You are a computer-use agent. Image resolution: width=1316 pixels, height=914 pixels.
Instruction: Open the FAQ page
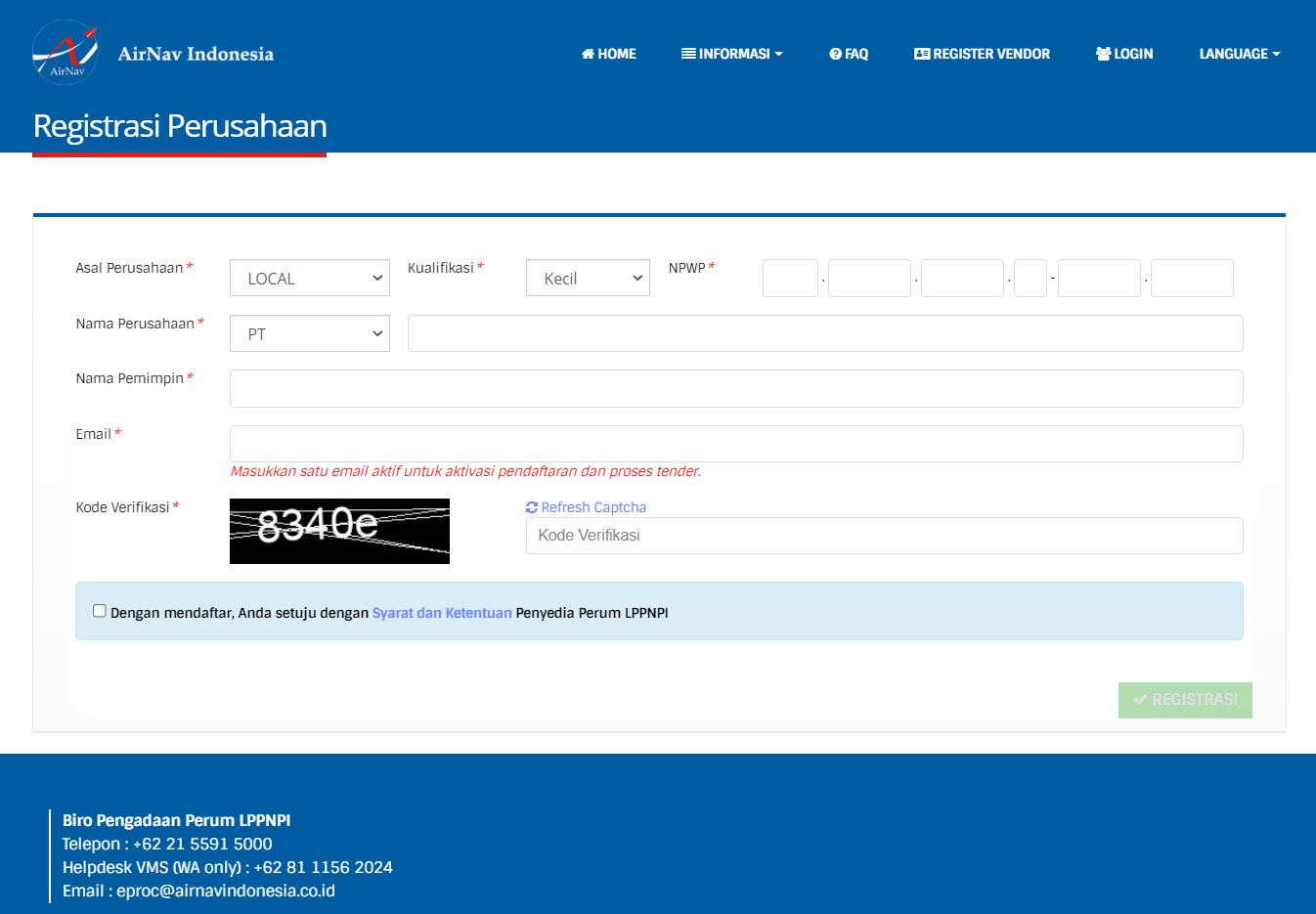coord(849,54)
